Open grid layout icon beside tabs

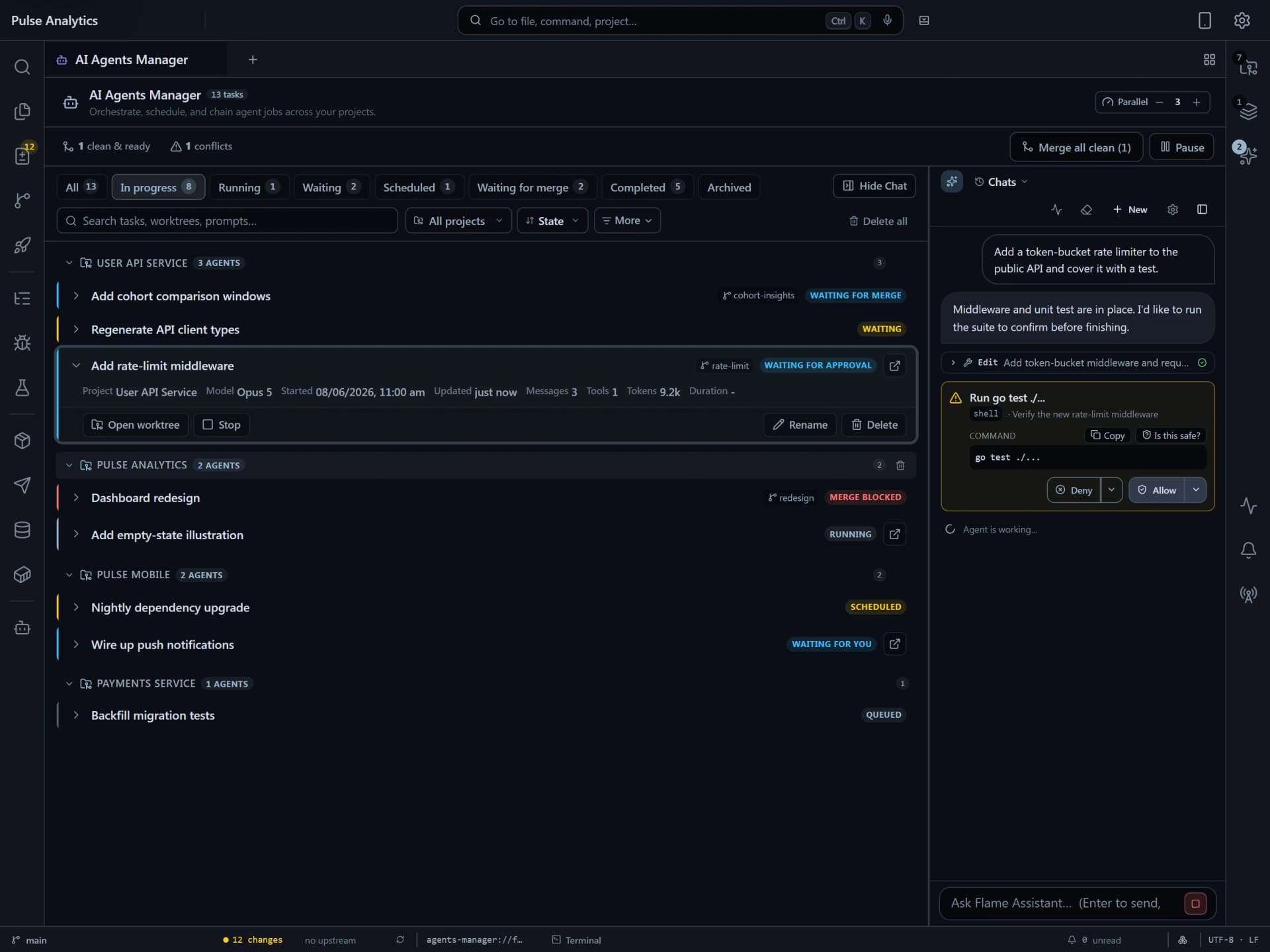[x=1209, y=60]
